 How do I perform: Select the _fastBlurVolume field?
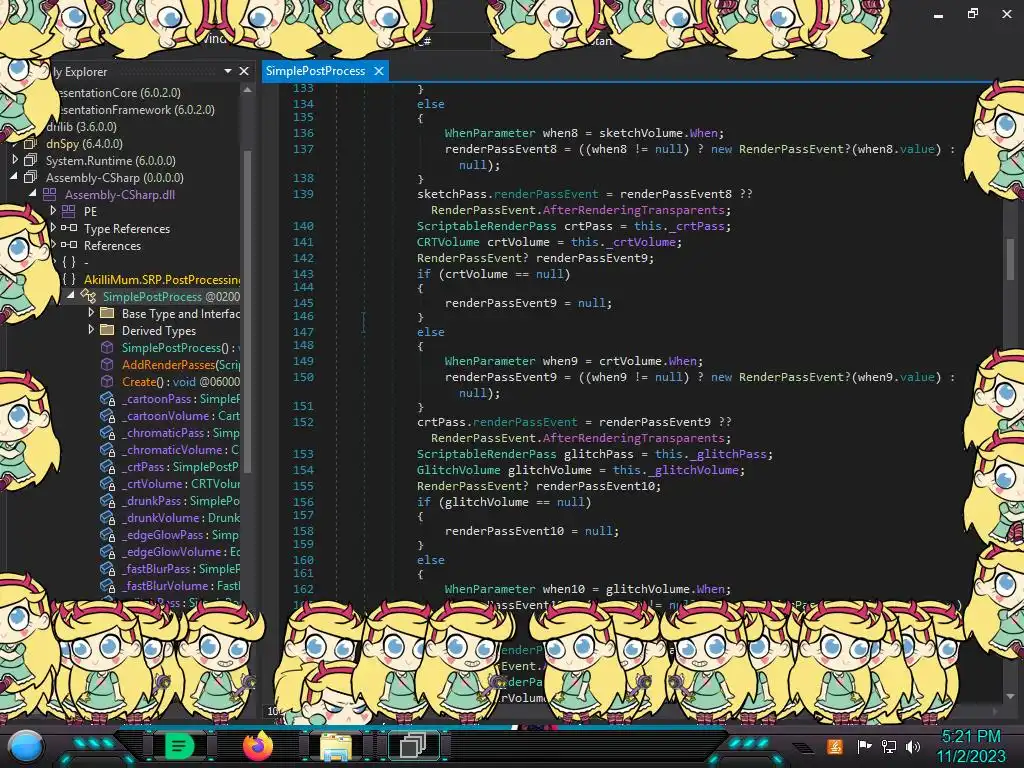click(181, 585)
